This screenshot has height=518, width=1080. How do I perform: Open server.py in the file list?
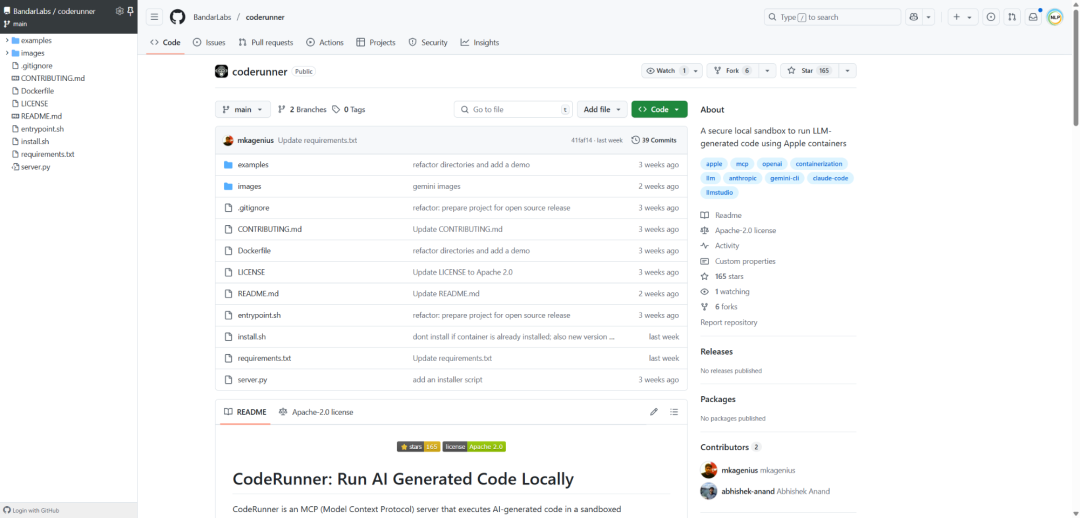coord(252,380)
